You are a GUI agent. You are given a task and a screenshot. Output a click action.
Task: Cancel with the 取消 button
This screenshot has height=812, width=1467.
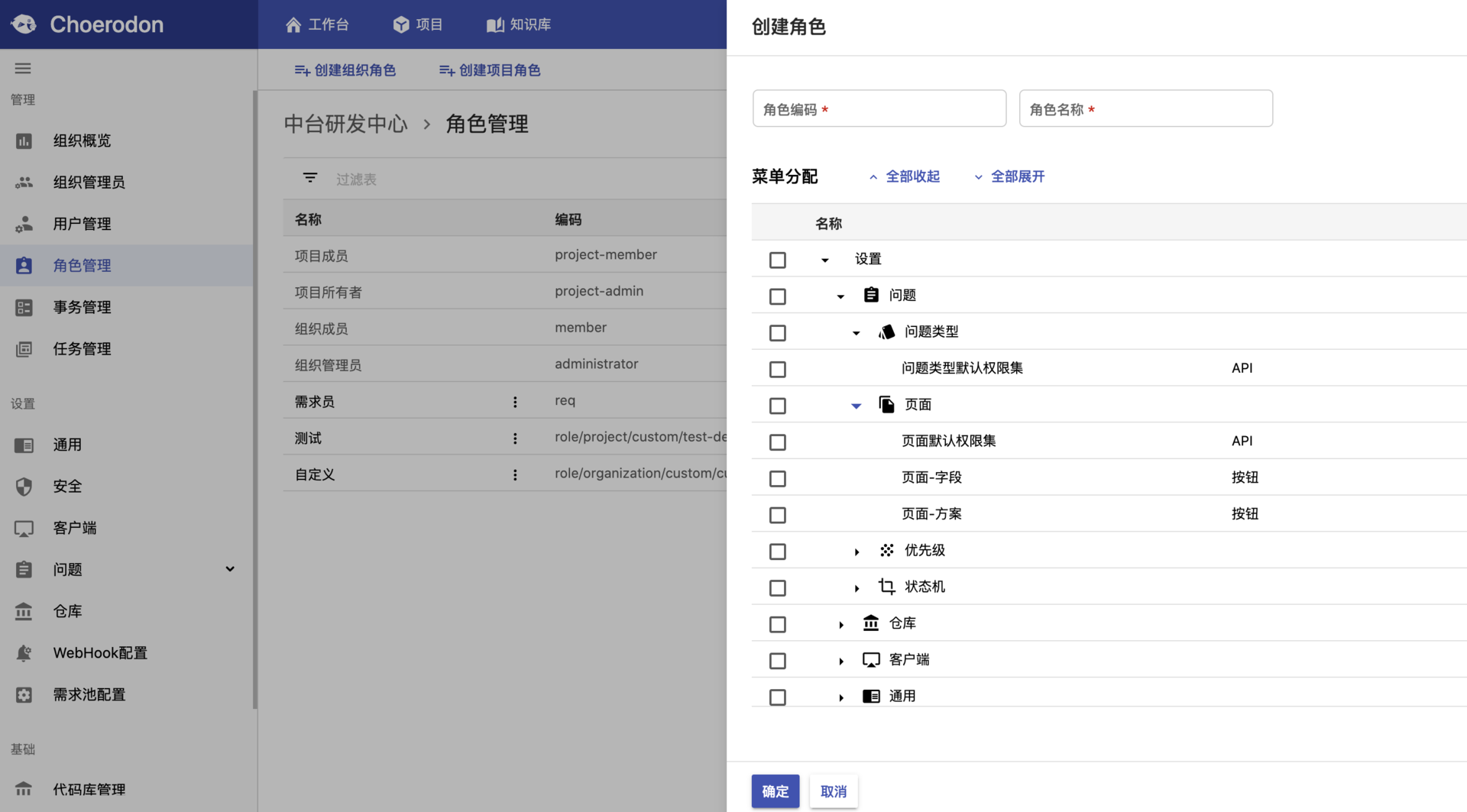tap(834, 791)
